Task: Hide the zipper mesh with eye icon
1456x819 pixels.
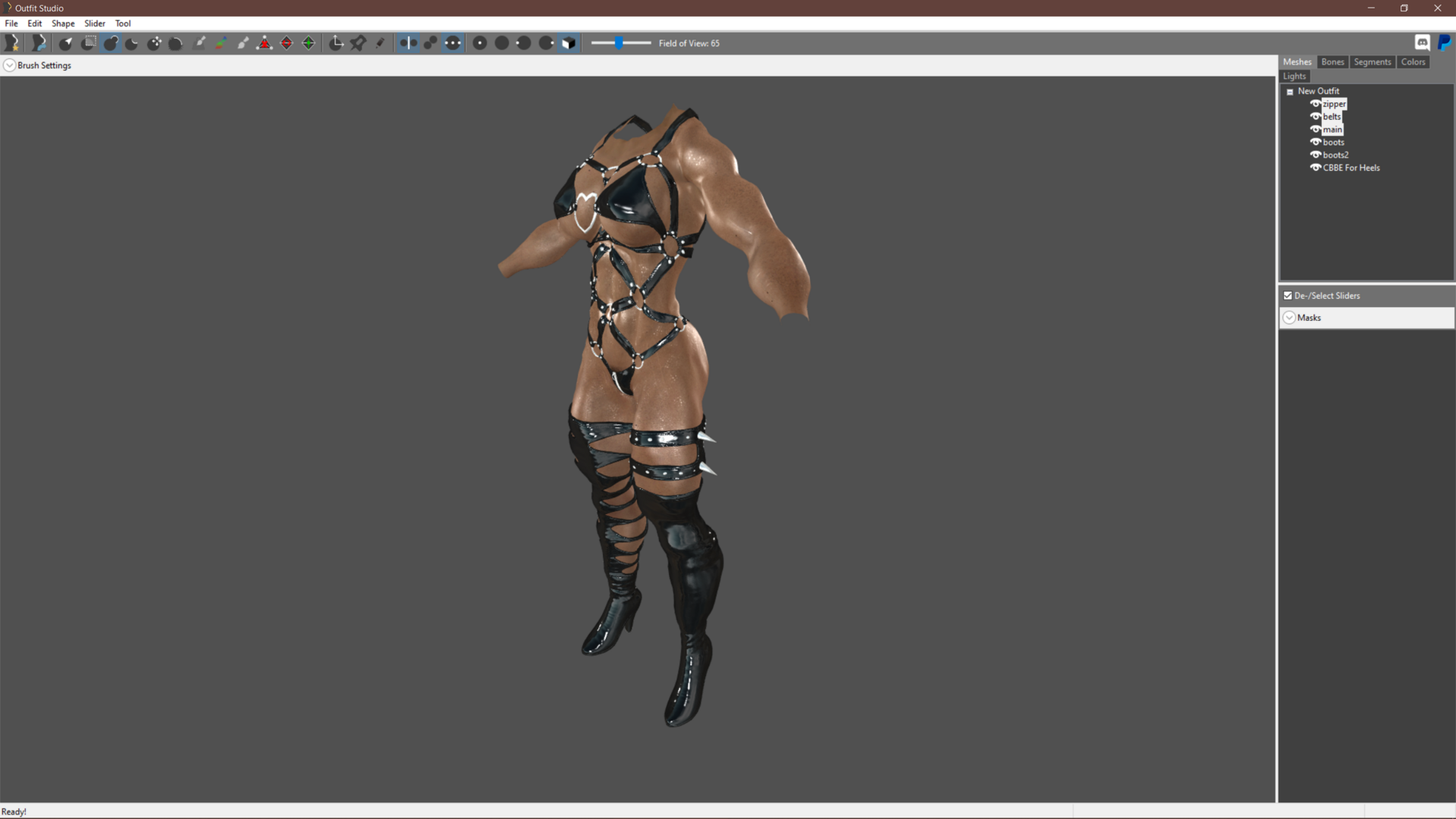Action: point(1316,104)
